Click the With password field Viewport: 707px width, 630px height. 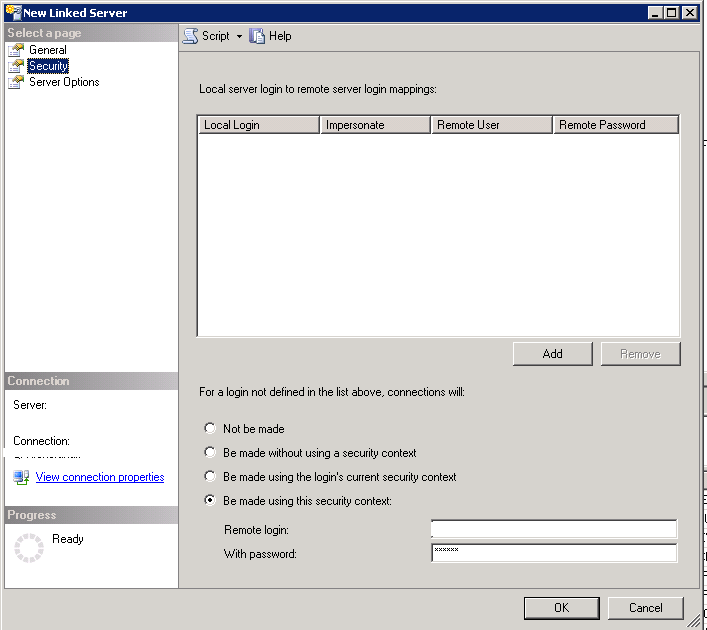[553, 553]
